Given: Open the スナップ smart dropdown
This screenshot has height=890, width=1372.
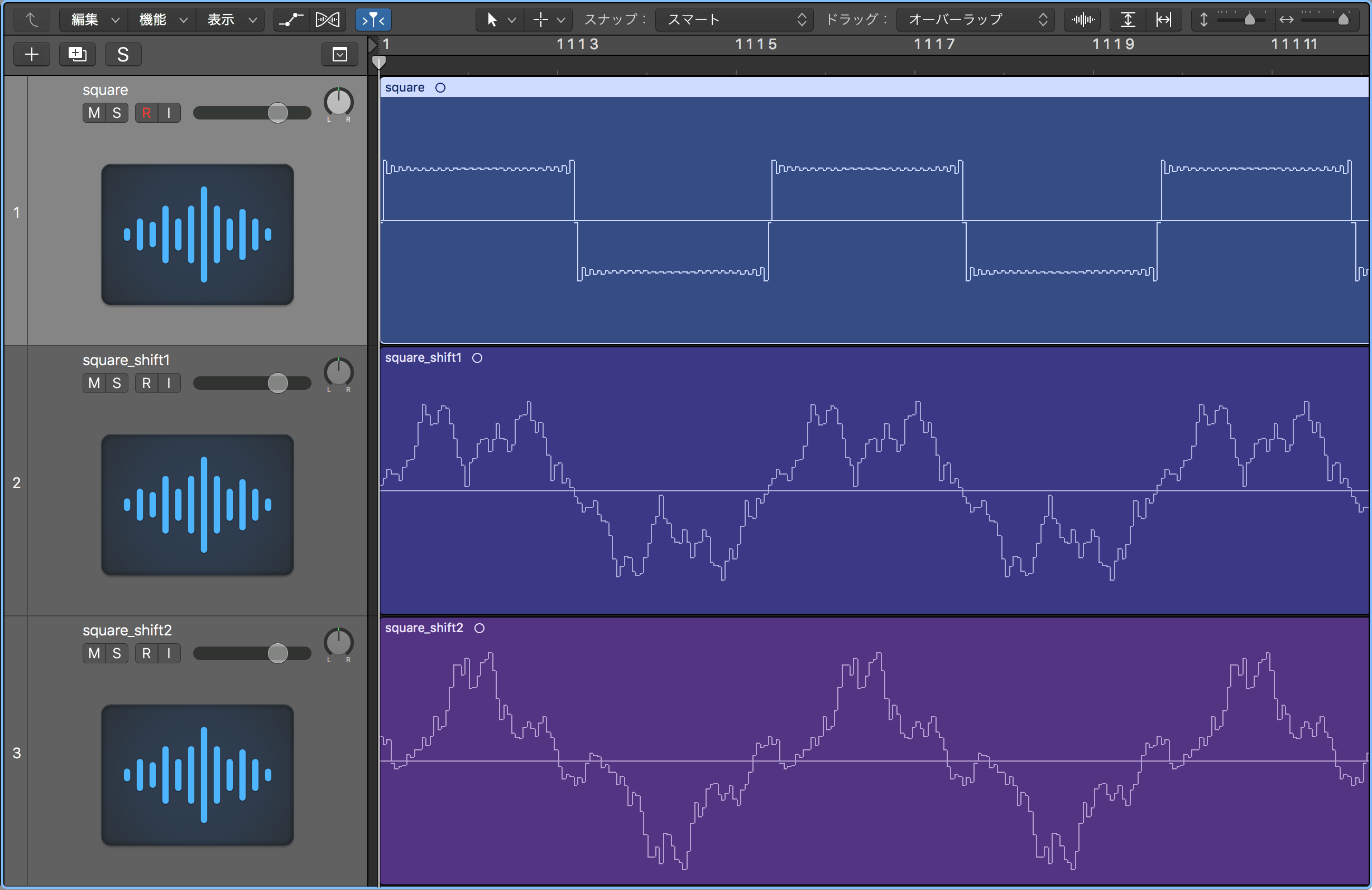Looking at the screenshot, I should click(x=735, y=20).
